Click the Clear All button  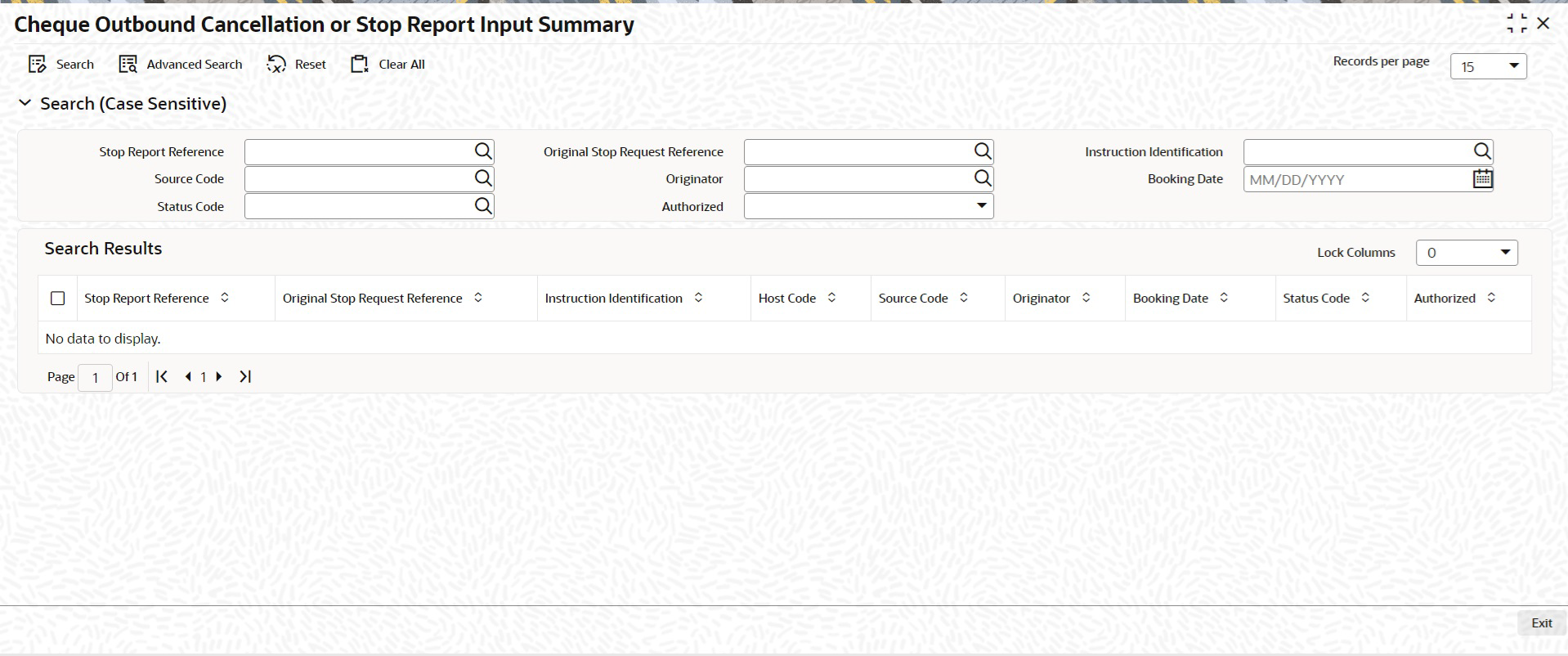coord(388,65)
